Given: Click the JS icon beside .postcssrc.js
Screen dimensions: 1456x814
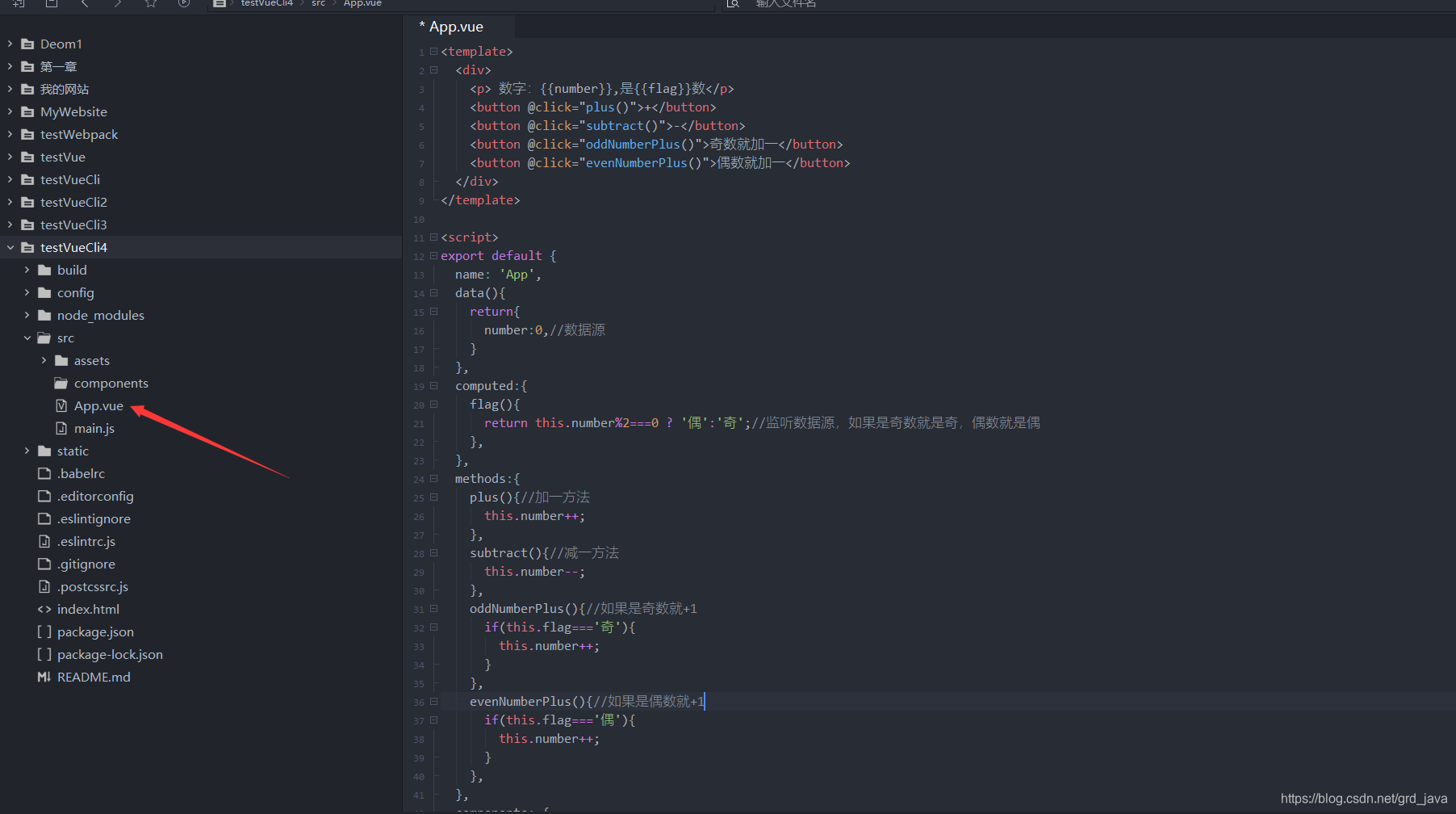Looking at the screenshot, I should coord(44,586).
